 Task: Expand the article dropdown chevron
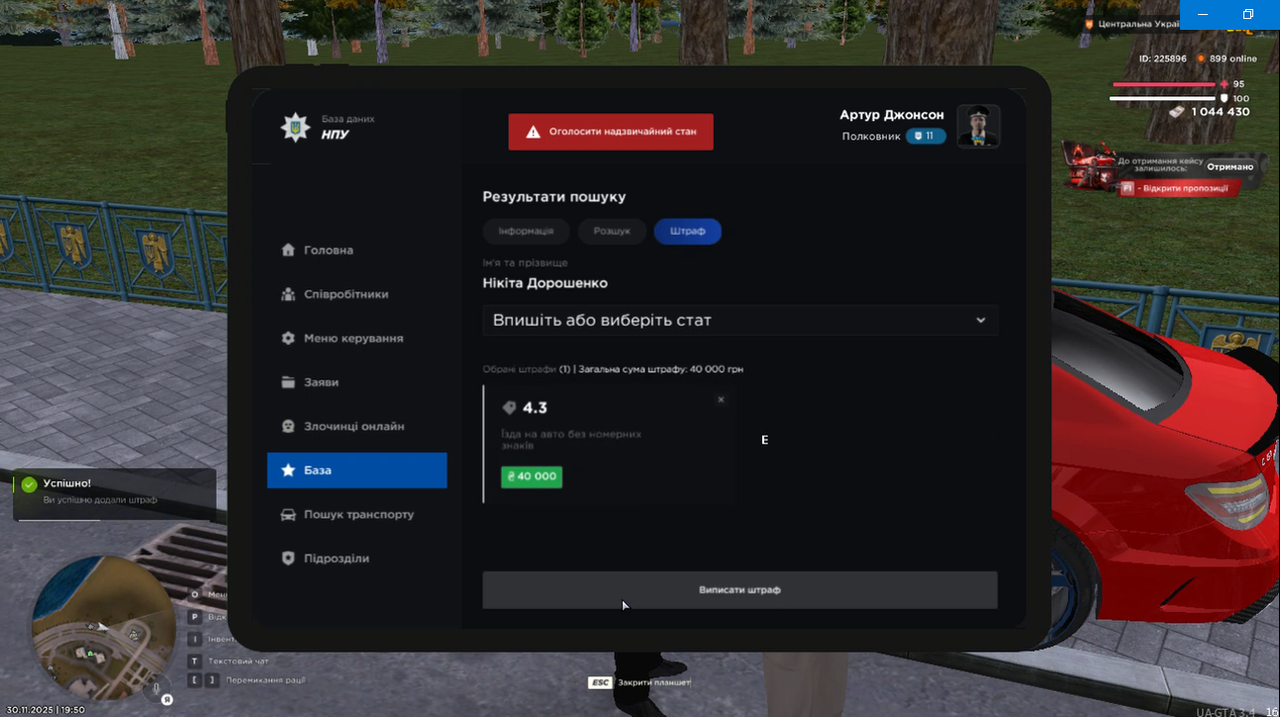click(981, 320)
